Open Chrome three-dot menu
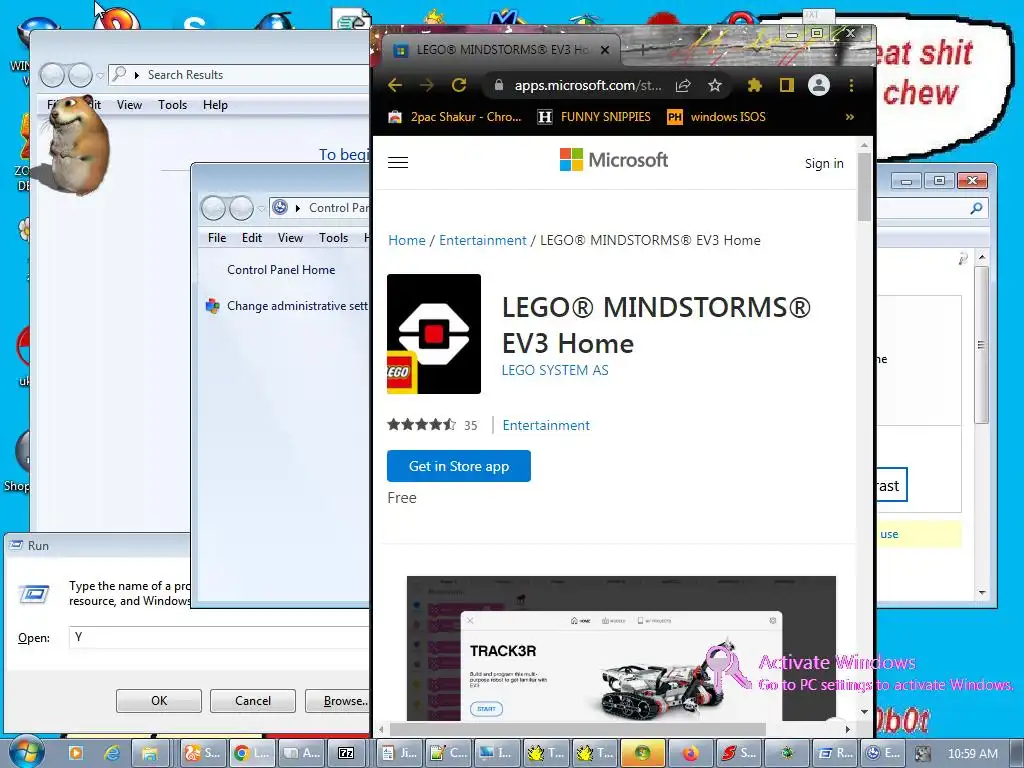1024x768 pixels. coord(851,85)
